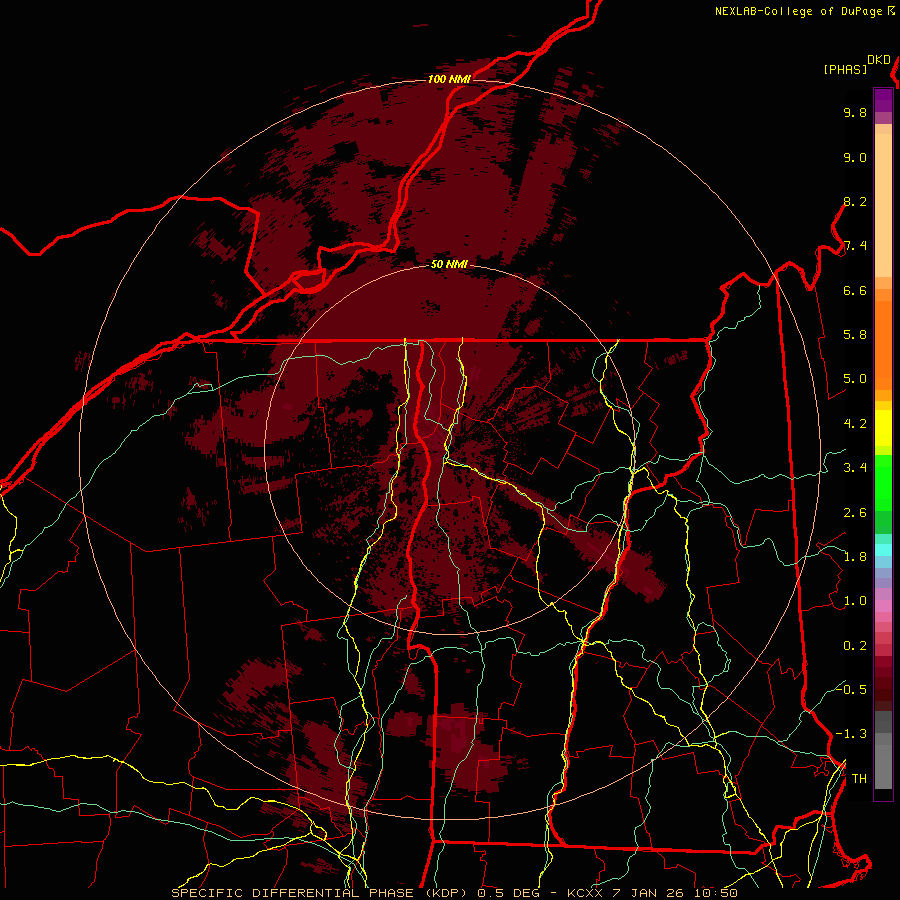
Task: Pick the bright green color bar segment
Action: (x=883, y=483)
